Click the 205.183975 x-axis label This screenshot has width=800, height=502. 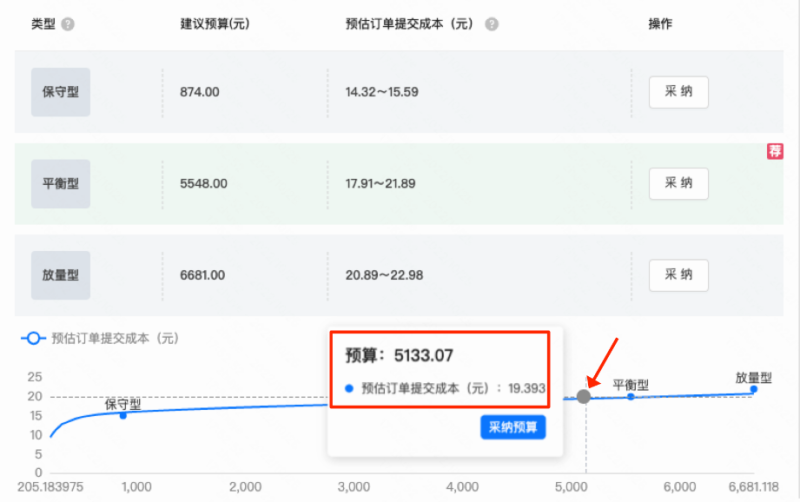[50, 487]
